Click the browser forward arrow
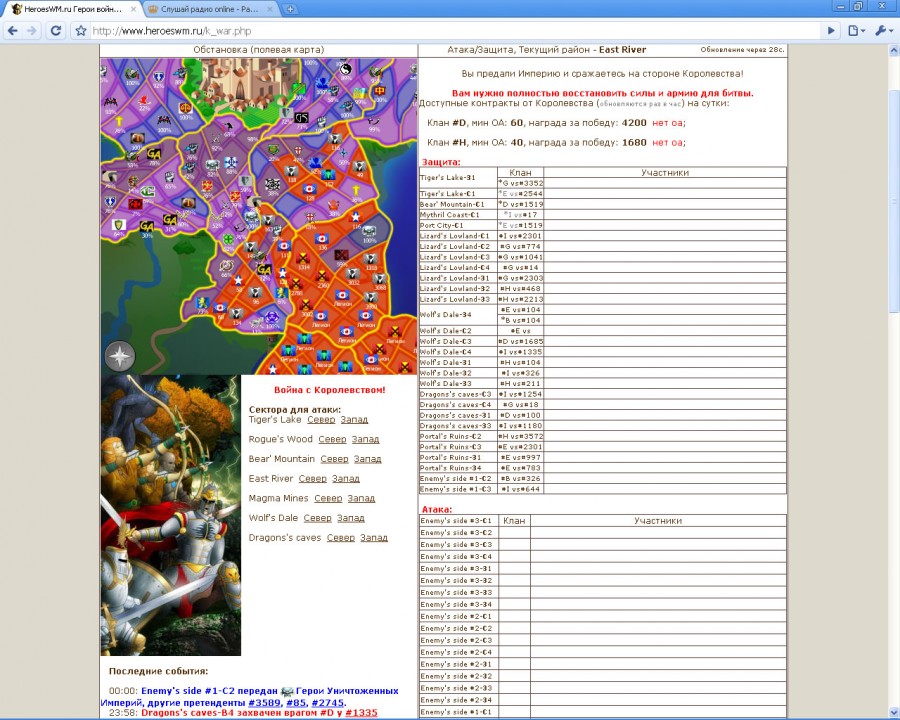Screen dimensions: 900x720 coord(32,31)
